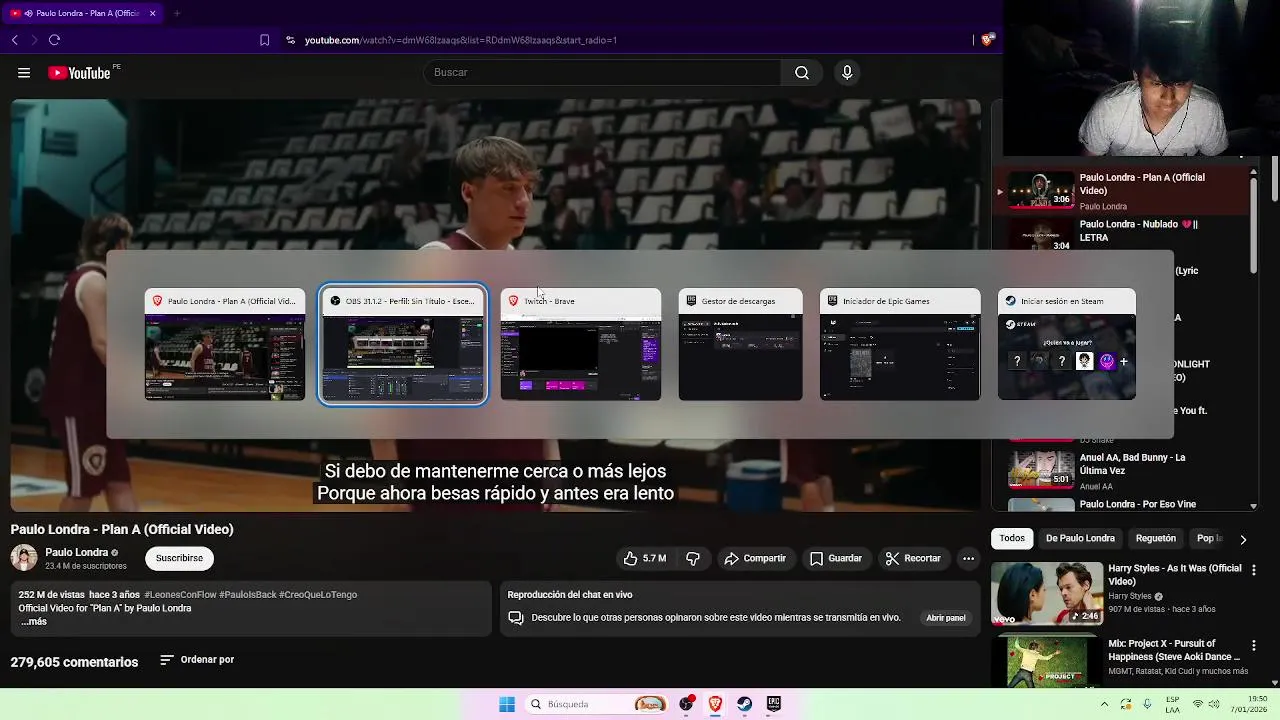Click the browser address bar URL
This screenshot has width=1280, height=720.
[461, 40]
